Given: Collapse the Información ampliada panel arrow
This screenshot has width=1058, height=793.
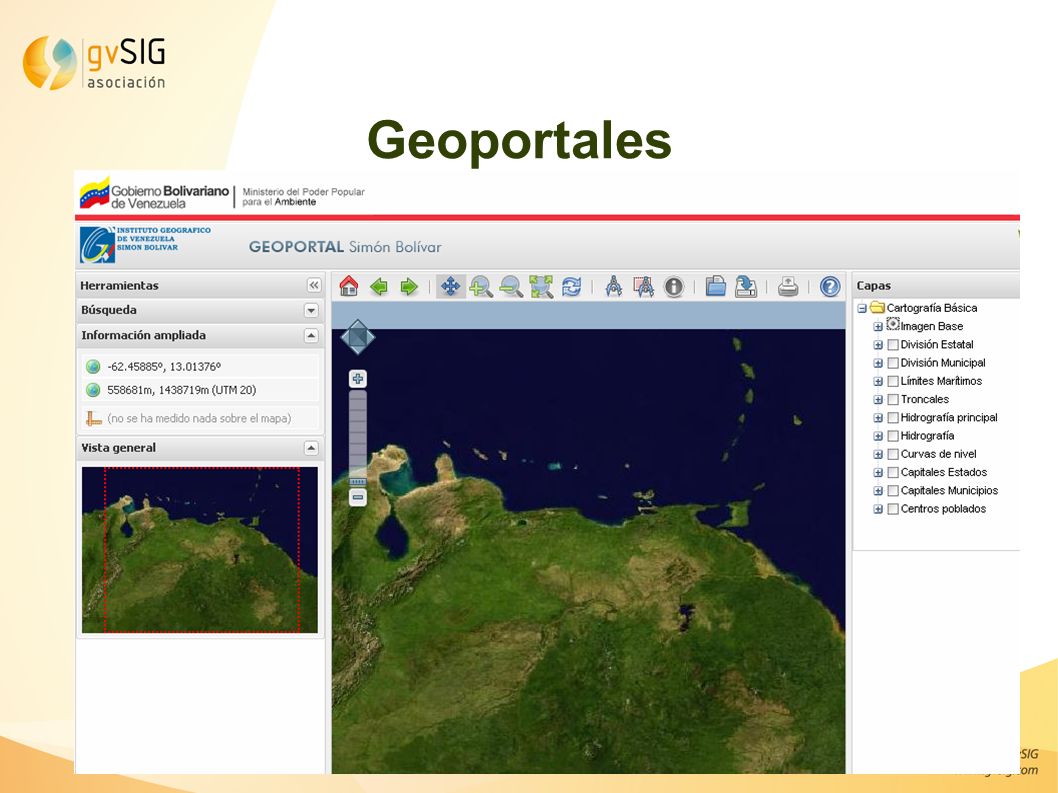Looking at the screenshot, I should click(x=311, y=335).
